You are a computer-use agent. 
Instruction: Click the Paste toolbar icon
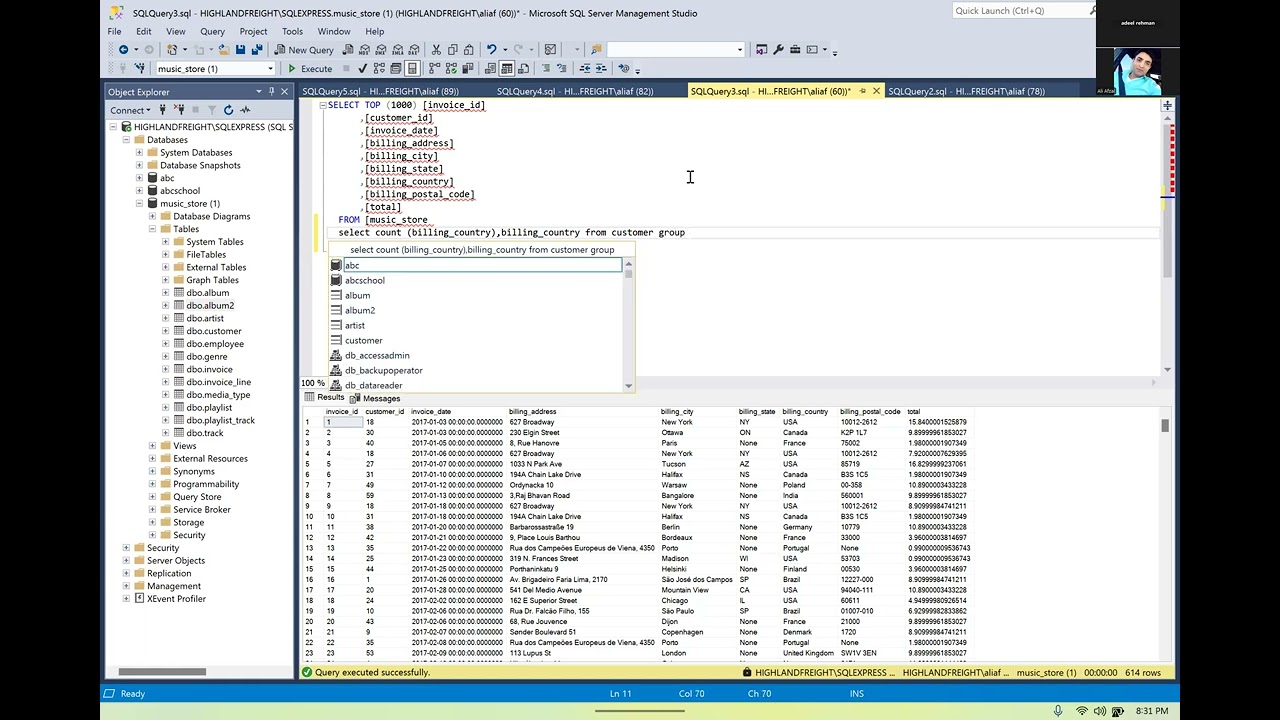468,49
